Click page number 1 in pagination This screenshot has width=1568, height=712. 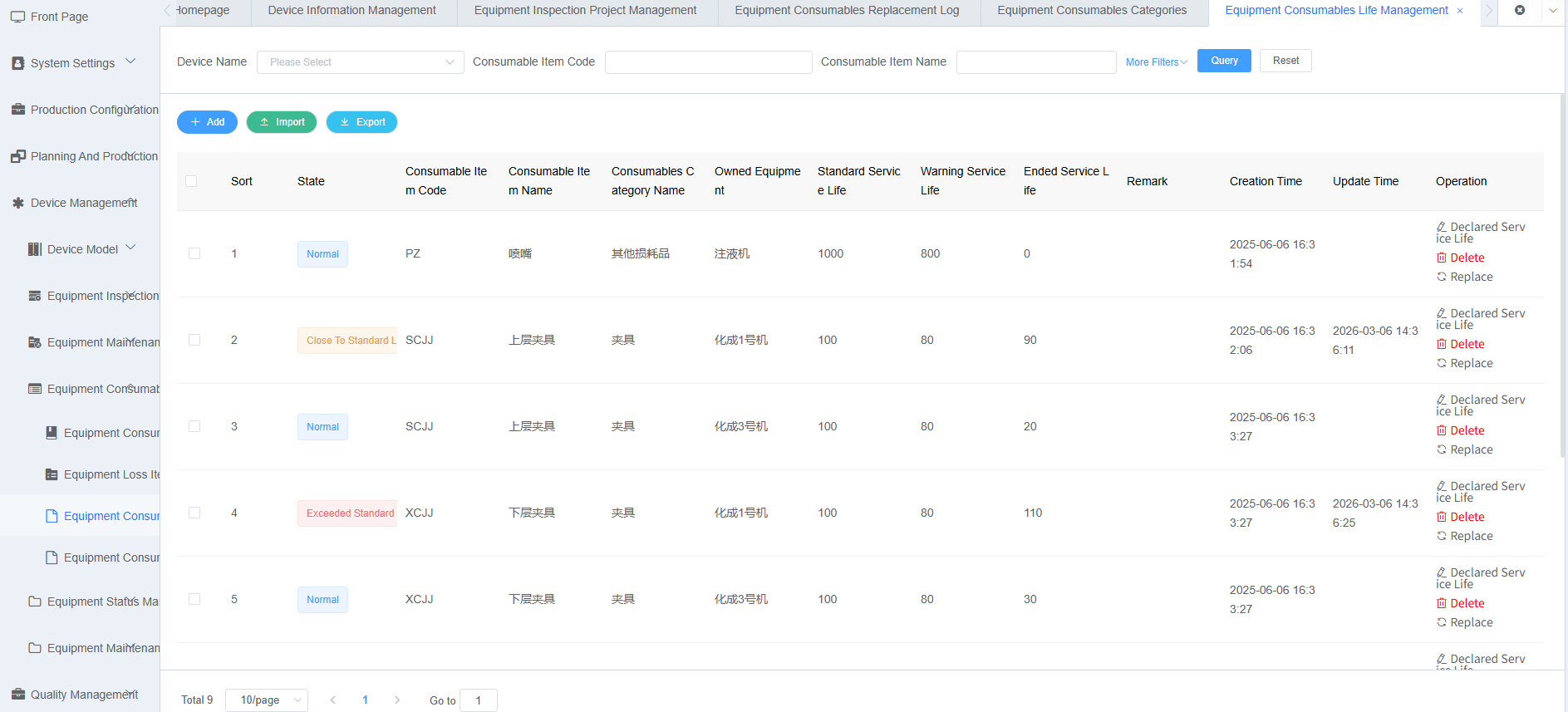(365, 700)
